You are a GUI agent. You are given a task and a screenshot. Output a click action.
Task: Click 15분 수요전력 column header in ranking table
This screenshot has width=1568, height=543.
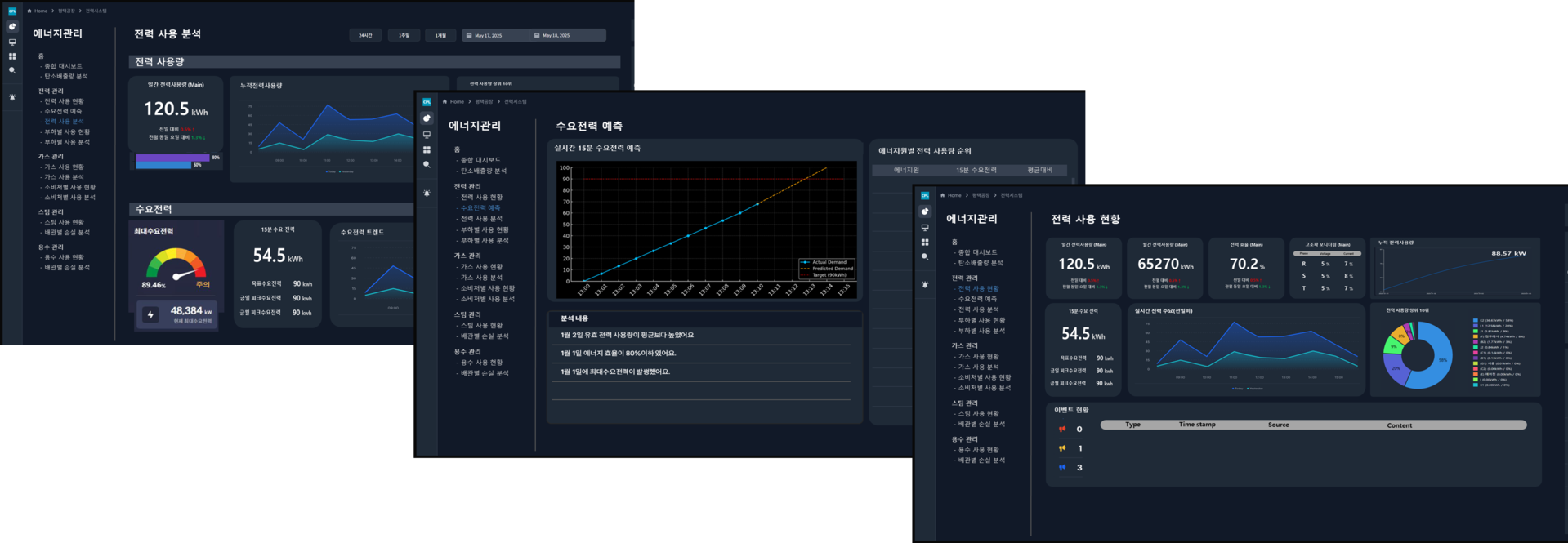[976, 170]
